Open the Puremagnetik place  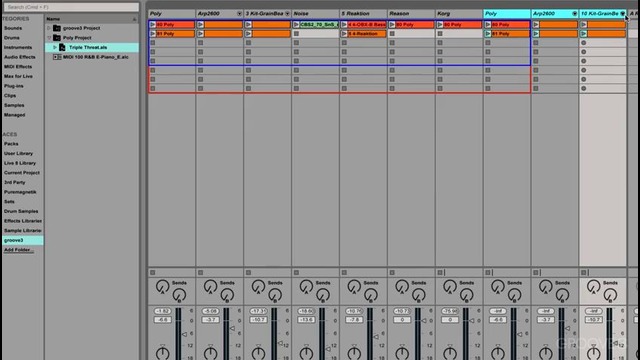[x=20, y=192]
